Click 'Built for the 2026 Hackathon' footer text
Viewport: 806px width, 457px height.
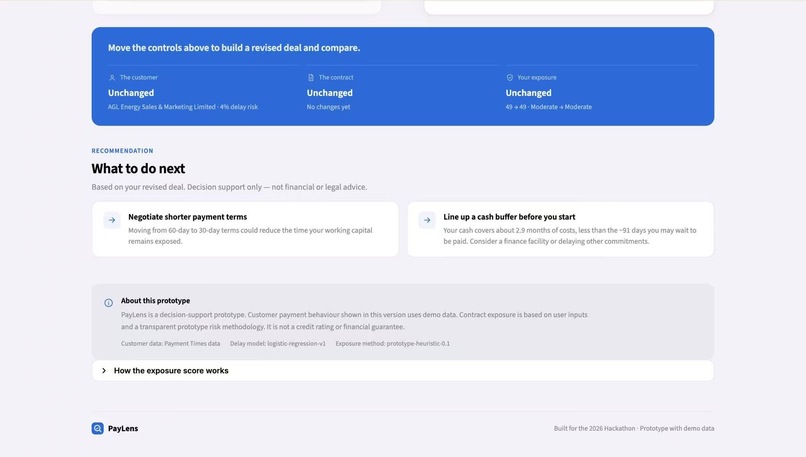[634, 428]
